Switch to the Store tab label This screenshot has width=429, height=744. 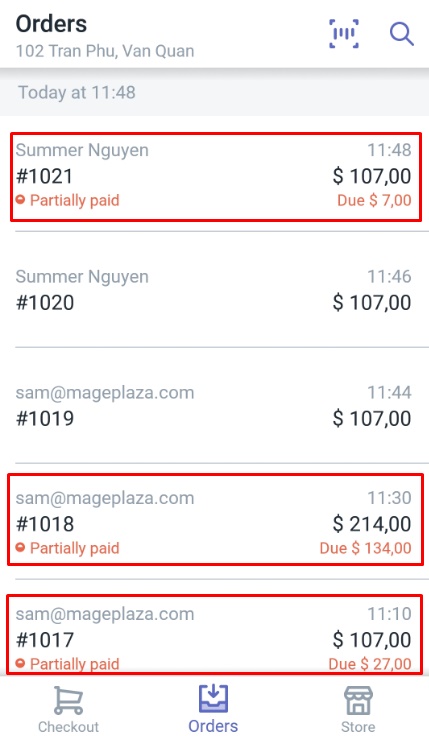(358, 726)
